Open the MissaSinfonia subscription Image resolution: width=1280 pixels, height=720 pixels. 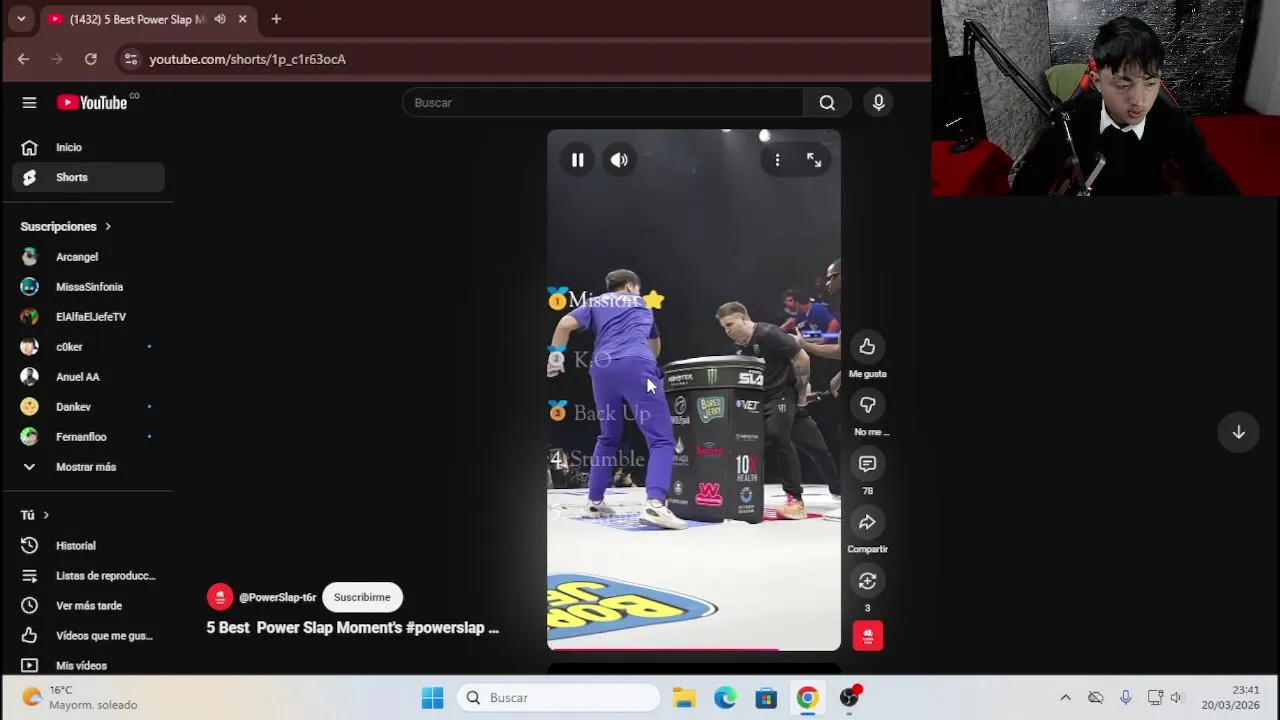(x=88, y=287)
